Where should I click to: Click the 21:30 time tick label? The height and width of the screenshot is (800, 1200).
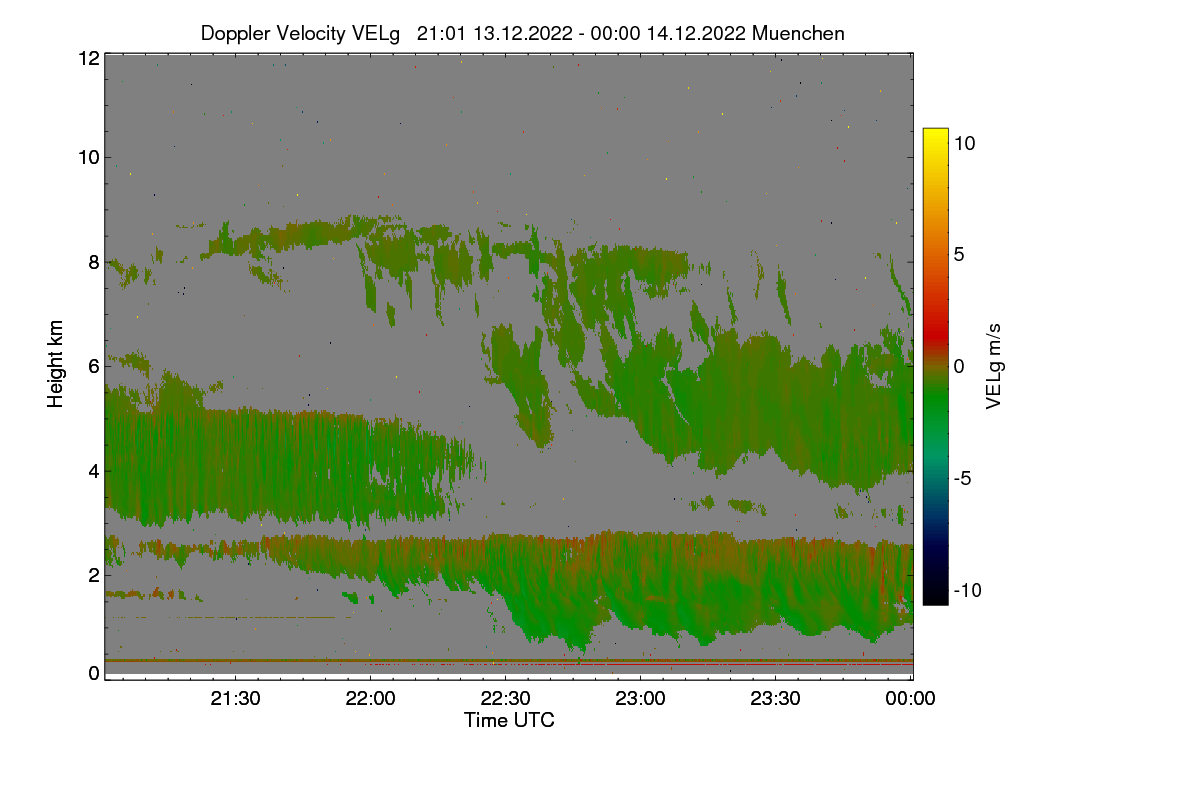(x=234, y=699)
